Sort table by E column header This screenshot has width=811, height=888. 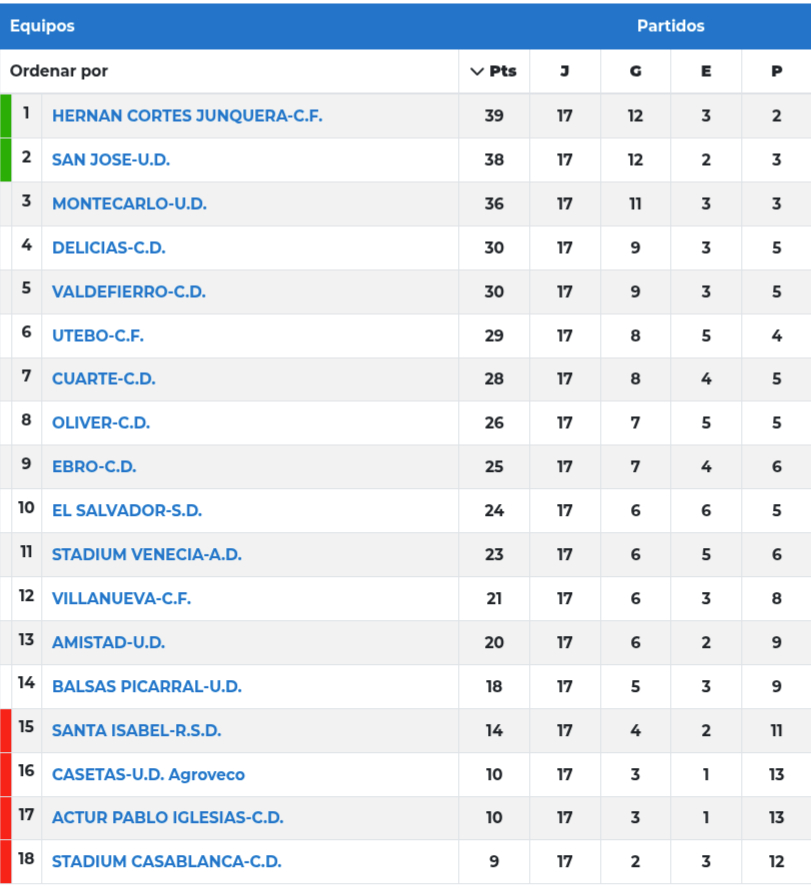pos(706,71)
